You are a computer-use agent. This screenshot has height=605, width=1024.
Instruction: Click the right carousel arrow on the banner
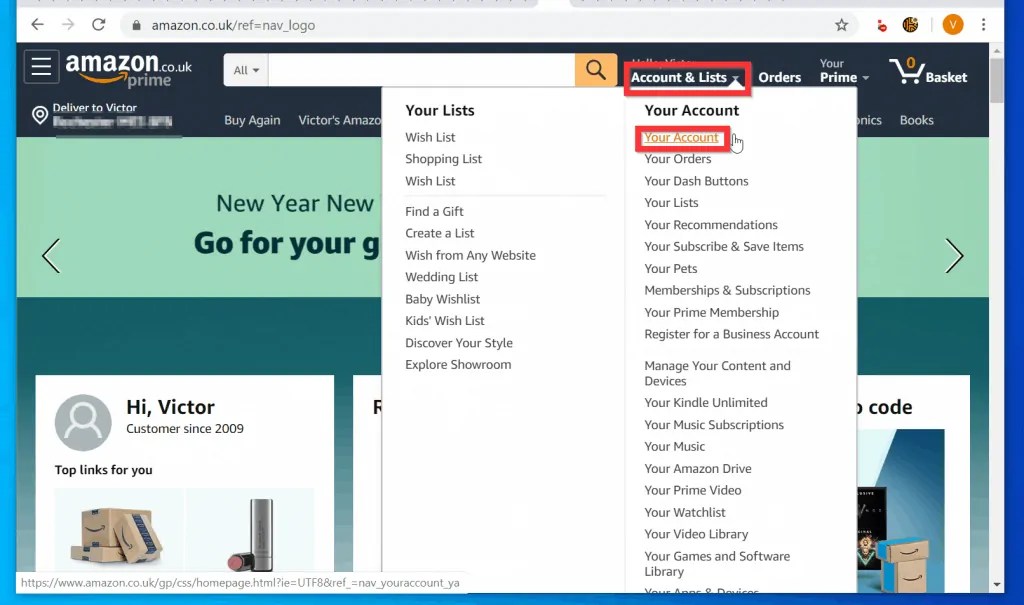[954, 256]
